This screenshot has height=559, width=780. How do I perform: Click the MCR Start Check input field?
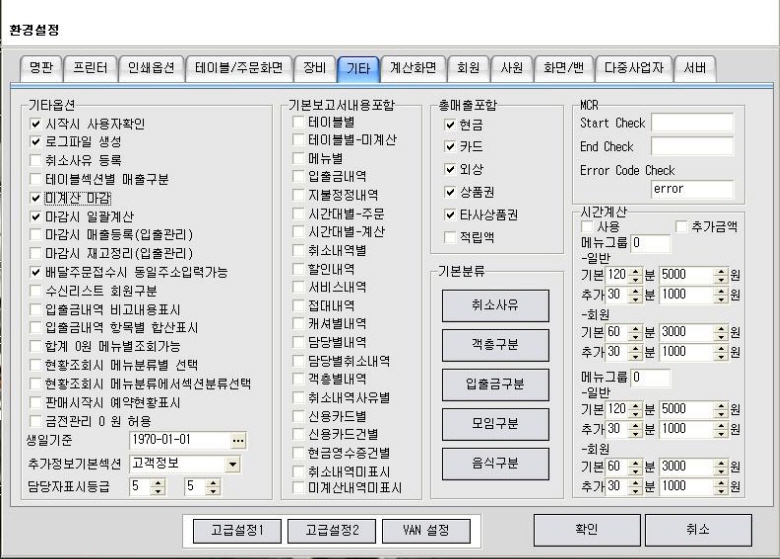[692, 123]
